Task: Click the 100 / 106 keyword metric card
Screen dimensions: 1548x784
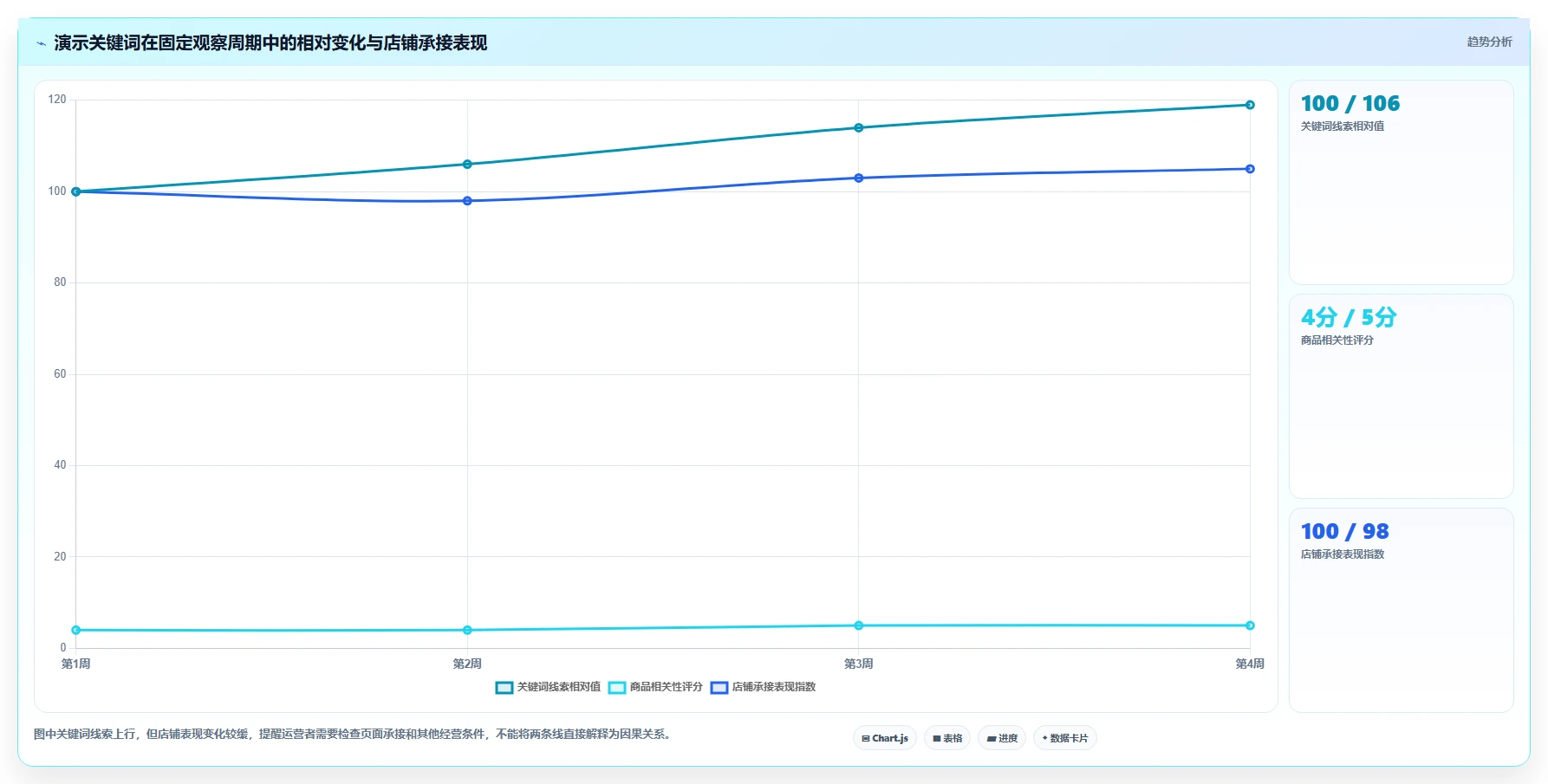Action: pyautogui.click(x=1402, y=183)
